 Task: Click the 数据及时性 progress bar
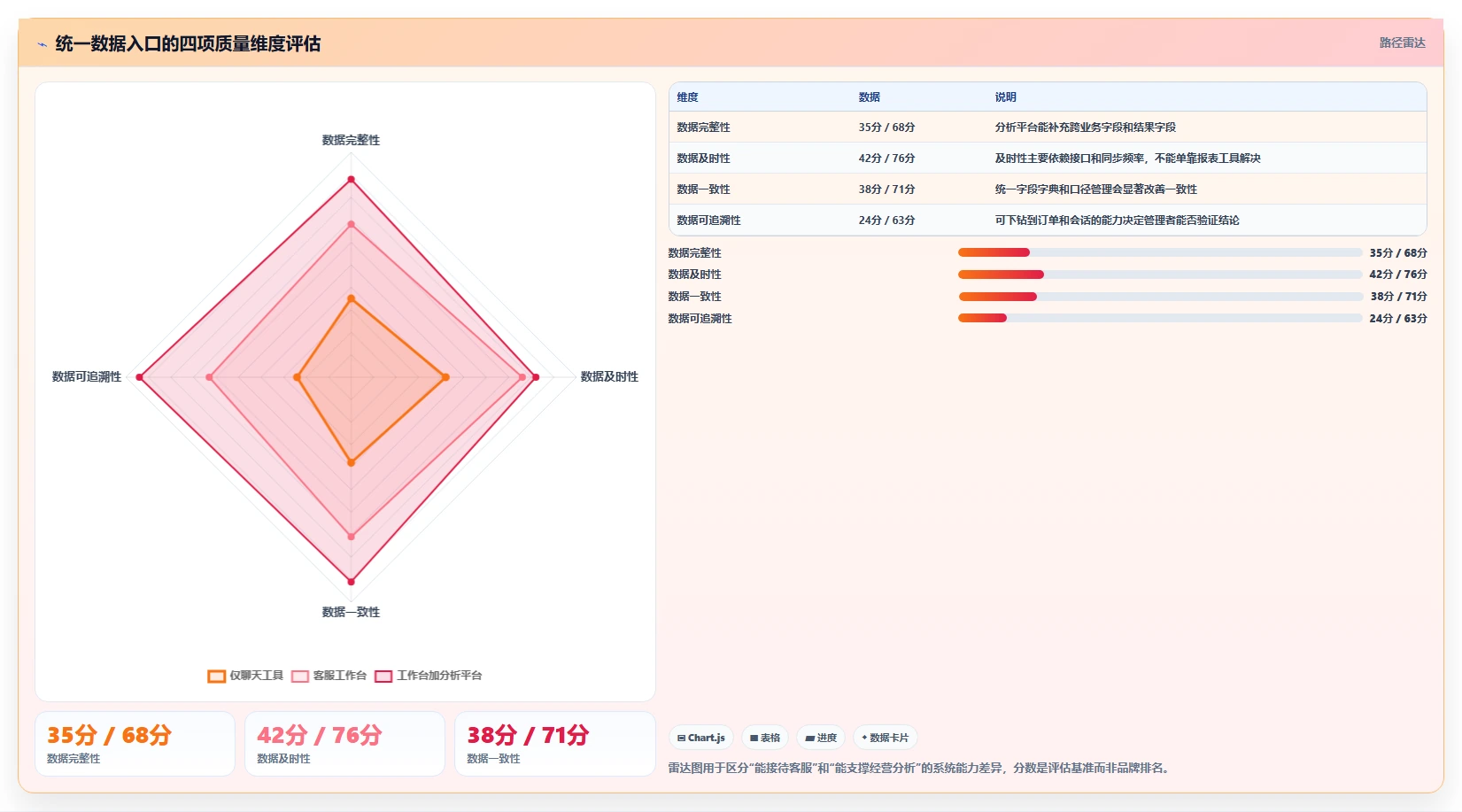pyautogui.click(x=1160, y=275)
